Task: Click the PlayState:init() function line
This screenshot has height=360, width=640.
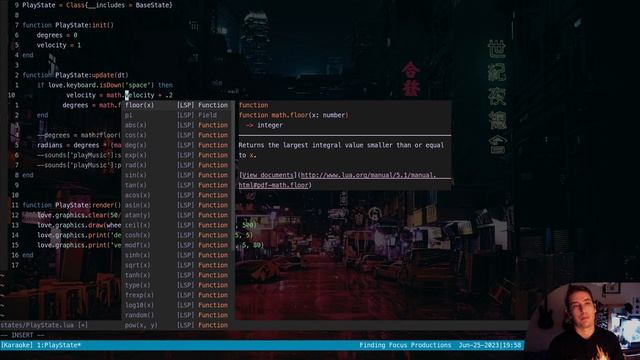Action: click(68, 25)
